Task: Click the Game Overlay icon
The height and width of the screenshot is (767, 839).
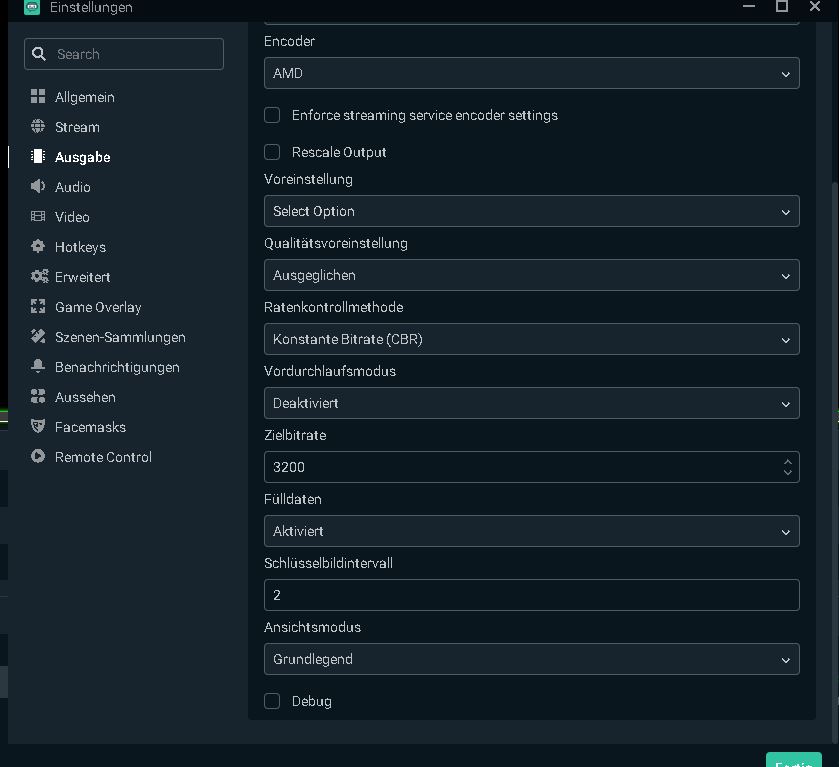Action: coord(38,307)
